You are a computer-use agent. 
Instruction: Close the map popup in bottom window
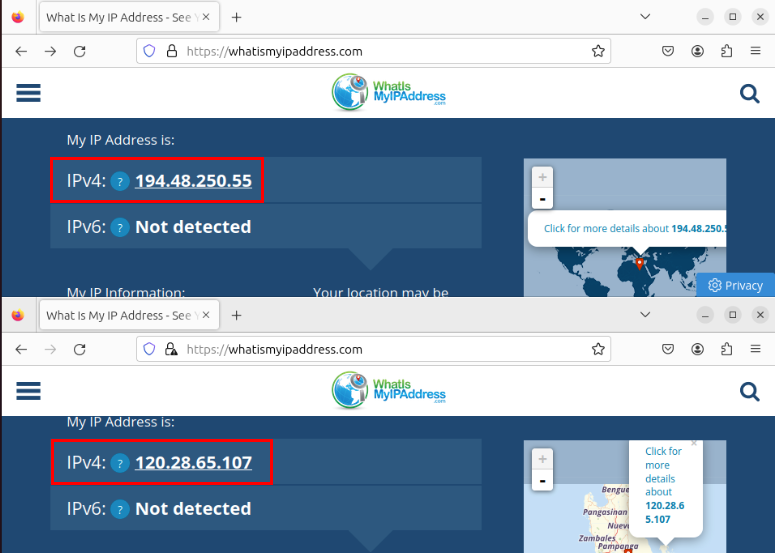coord(694,443)
